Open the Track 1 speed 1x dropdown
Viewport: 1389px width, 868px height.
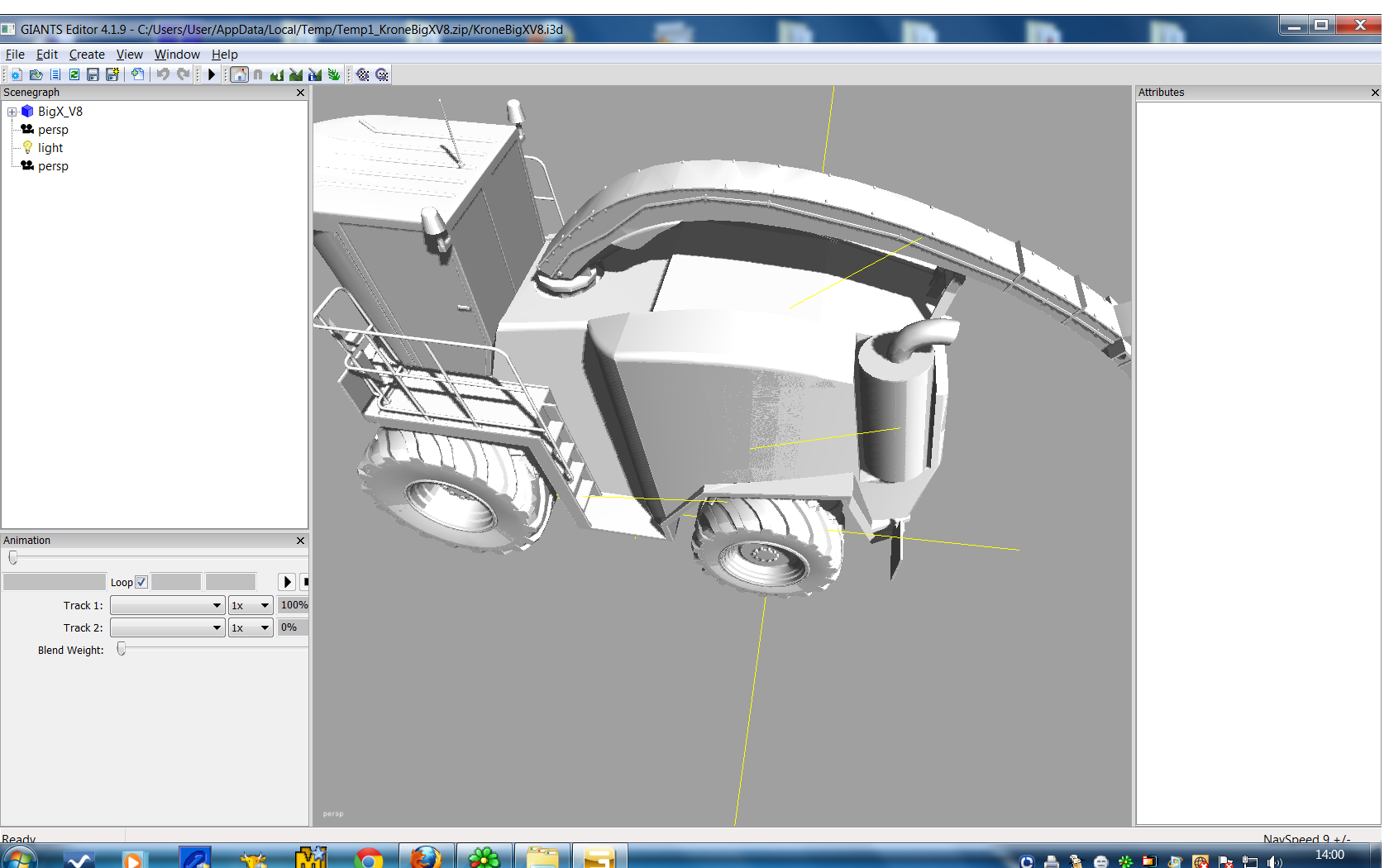click(x=251, y=605)
